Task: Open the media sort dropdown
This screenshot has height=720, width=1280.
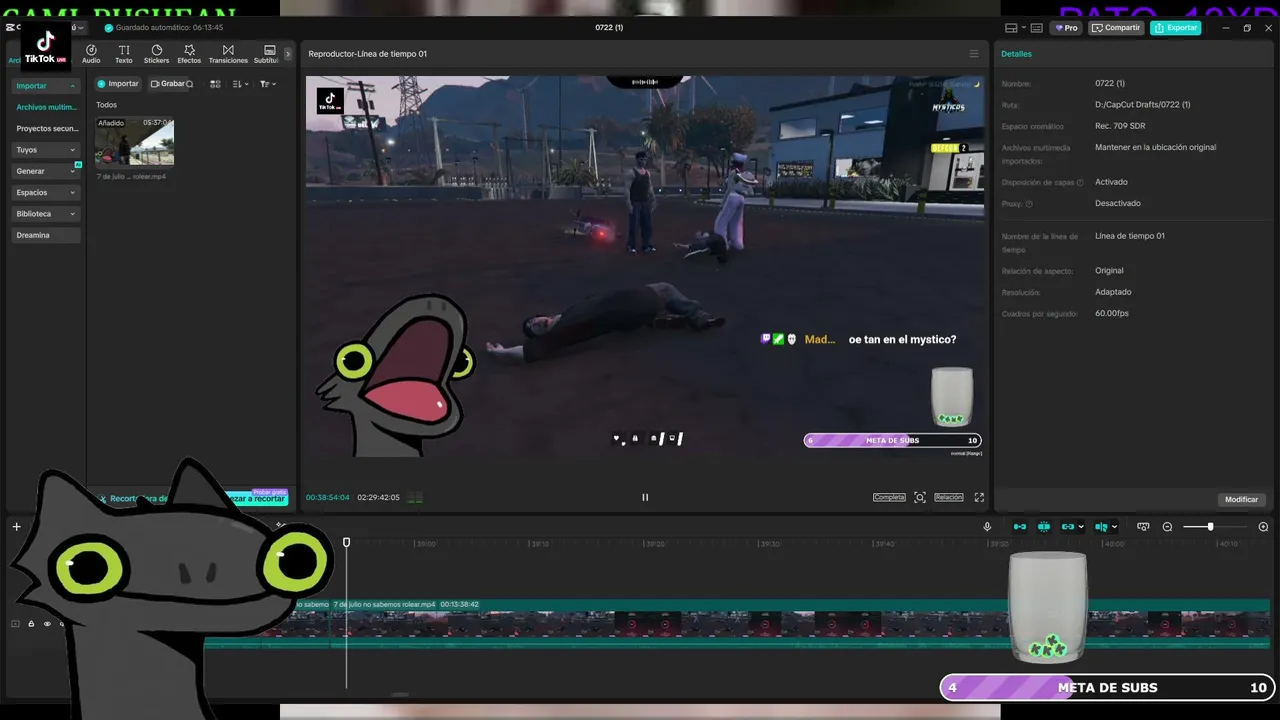Action: (x=240, y=84)
